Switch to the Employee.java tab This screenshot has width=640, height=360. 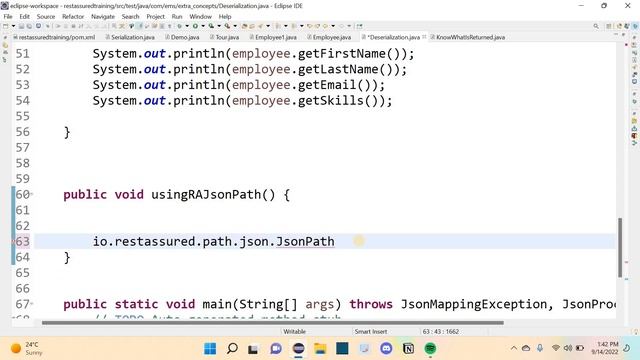329,37
